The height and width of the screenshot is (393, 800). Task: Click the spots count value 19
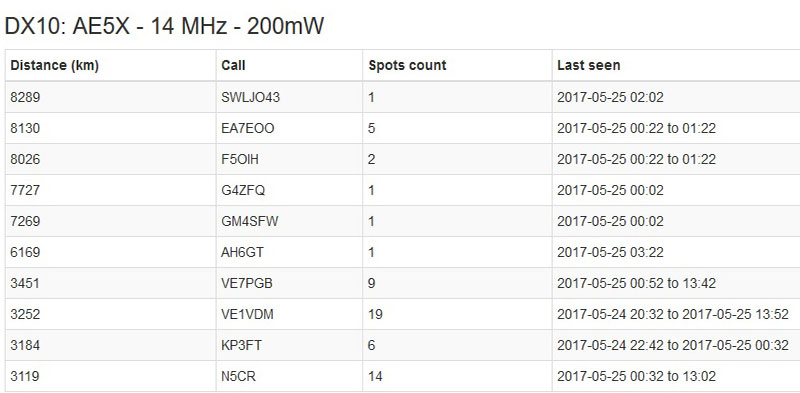pos(376,314)
